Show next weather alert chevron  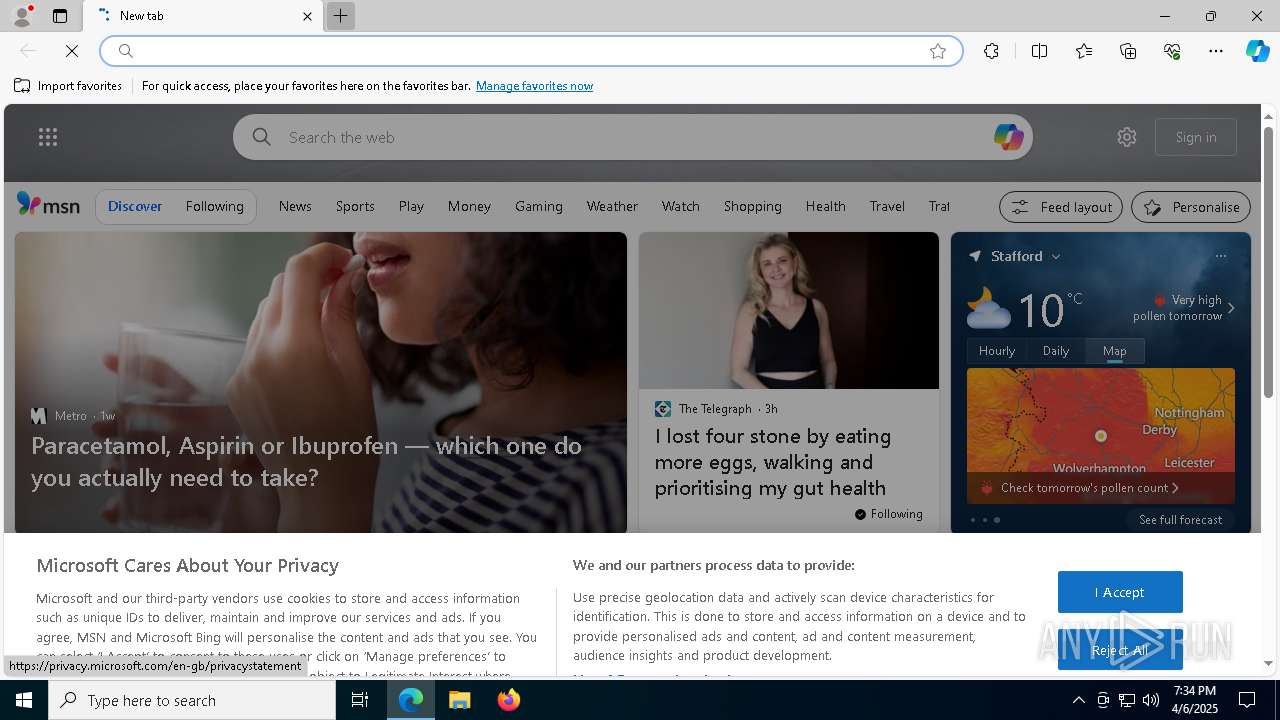tap(1231, 308)
